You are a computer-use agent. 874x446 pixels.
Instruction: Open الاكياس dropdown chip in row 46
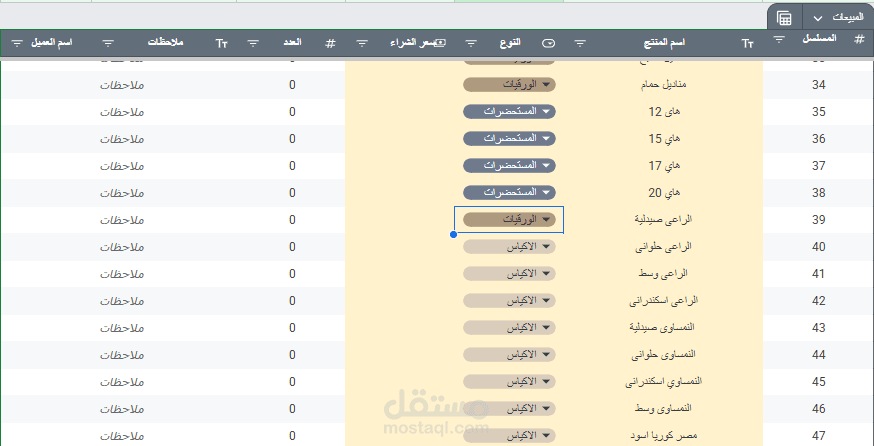(x=509, y=409)
